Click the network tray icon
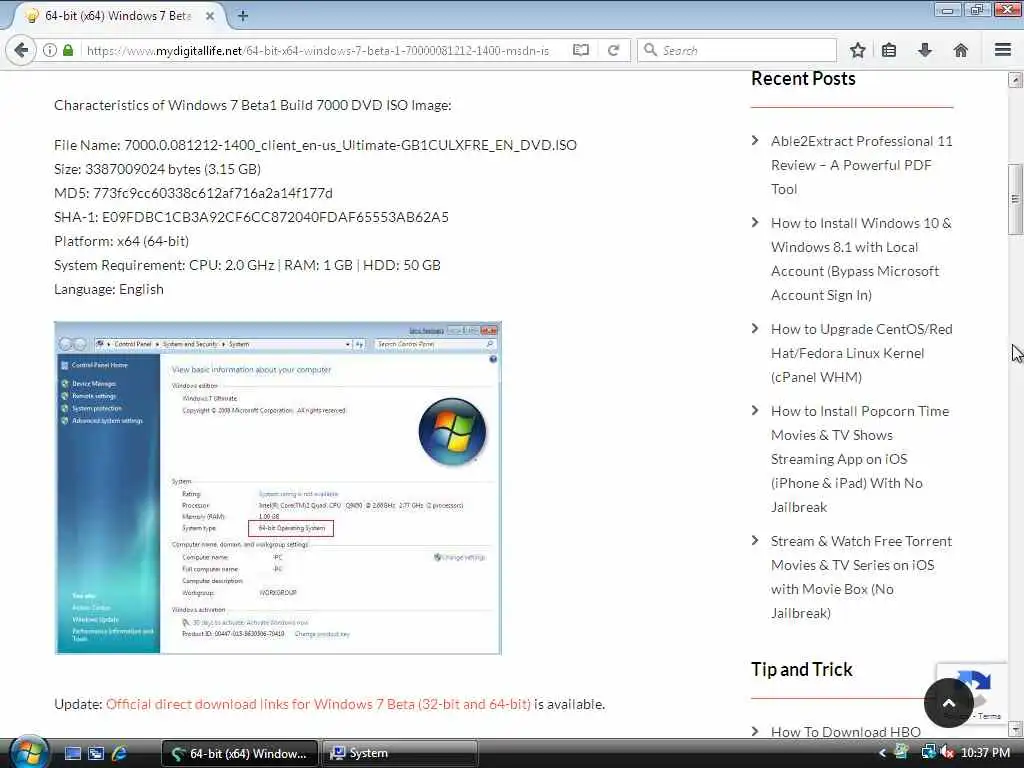1024x768 pixels. pos(927,752)
